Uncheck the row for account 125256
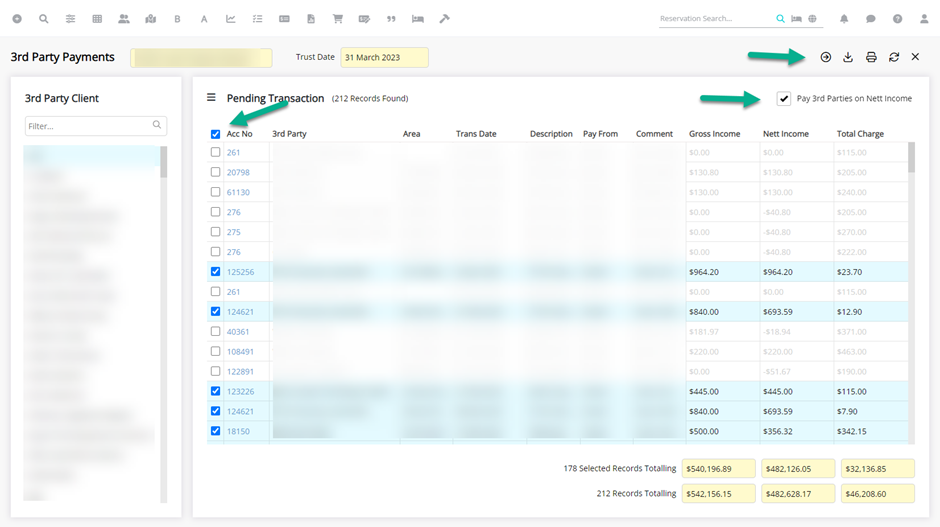 click(216, 272)
